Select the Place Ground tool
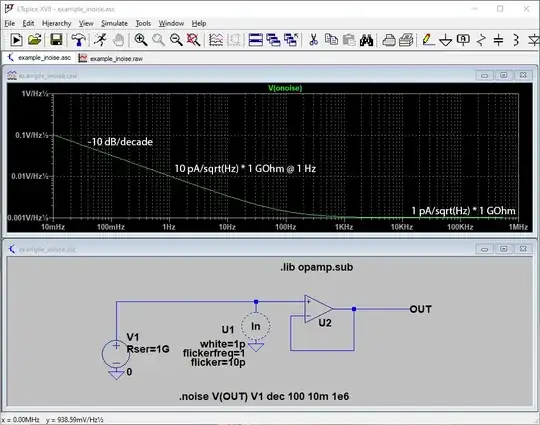This screenshot has height=425, width=540. point(446,40)
